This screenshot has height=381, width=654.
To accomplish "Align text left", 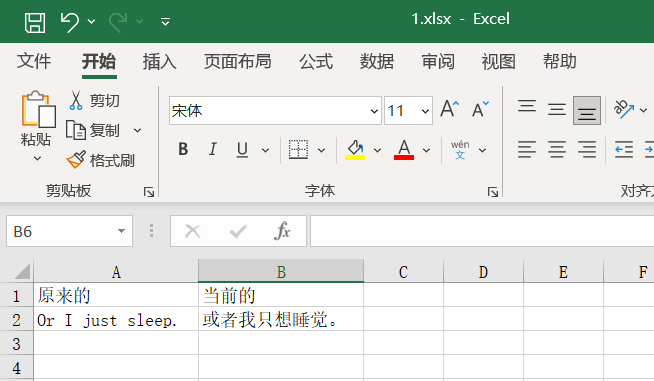I will [x=527, y=149].
